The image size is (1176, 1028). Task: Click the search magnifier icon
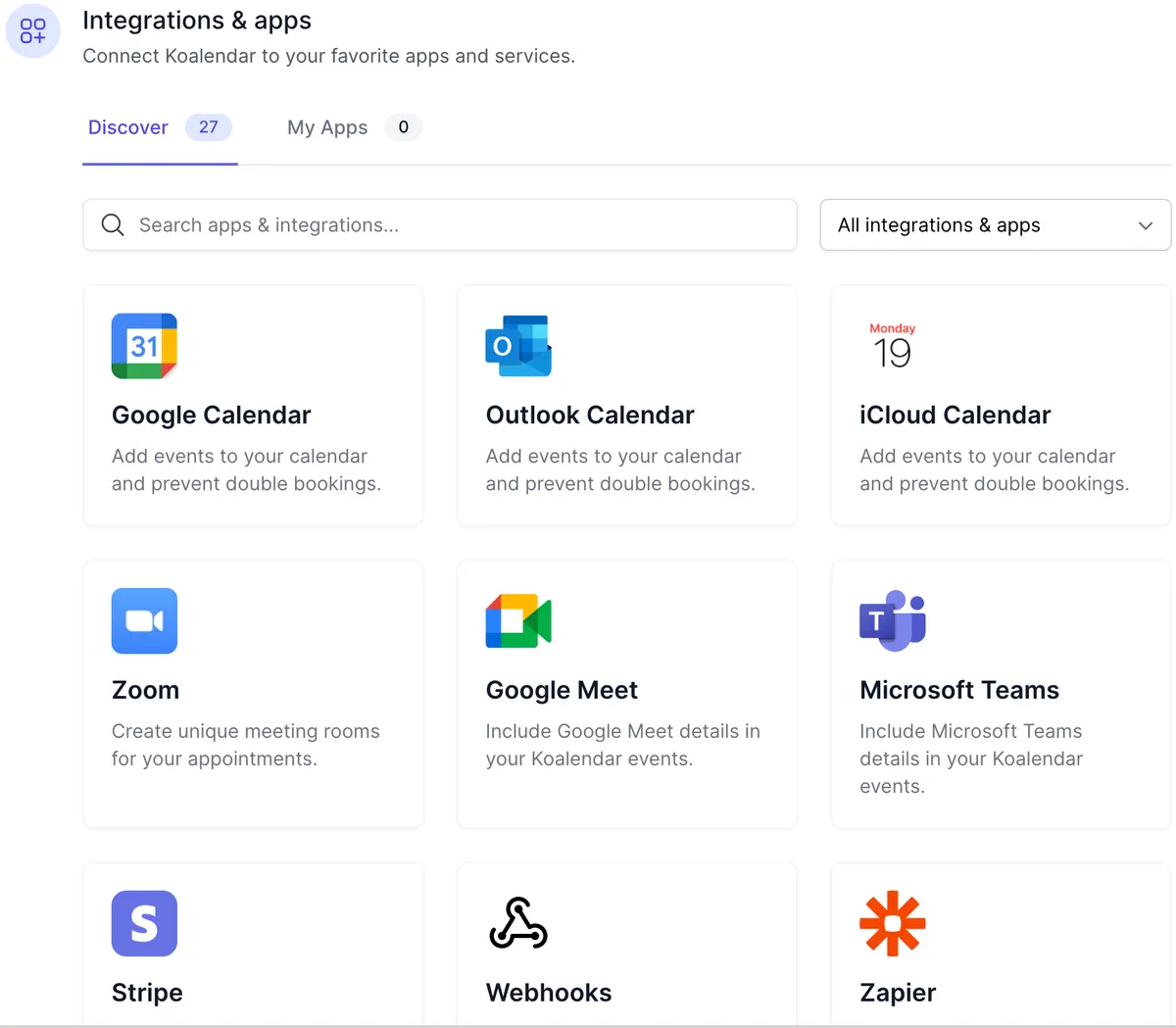tap(112, 224)
